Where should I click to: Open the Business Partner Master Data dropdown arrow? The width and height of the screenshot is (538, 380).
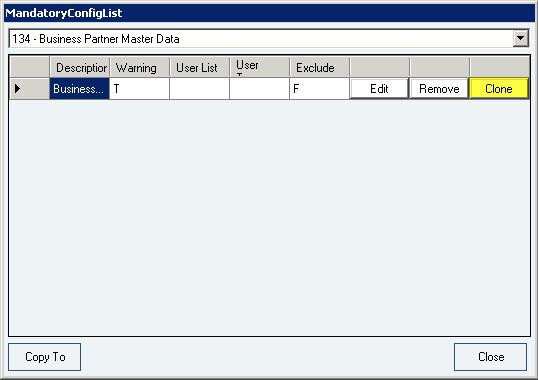point(521,38)
